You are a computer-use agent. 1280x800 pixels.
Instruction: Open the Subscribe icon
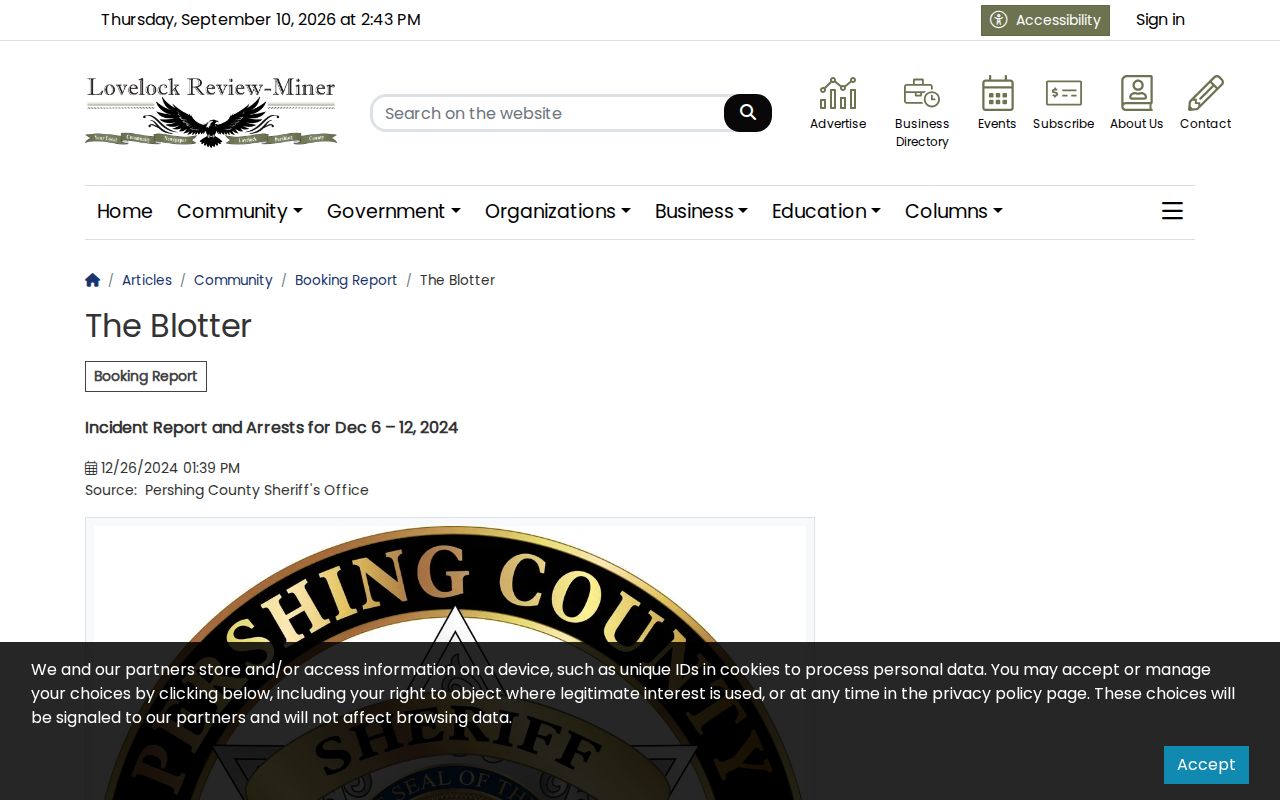(1063, 93)
